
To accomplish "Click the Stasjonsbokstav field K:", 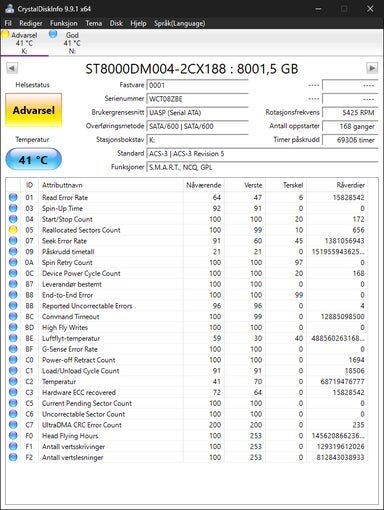I will click(197, 140).
